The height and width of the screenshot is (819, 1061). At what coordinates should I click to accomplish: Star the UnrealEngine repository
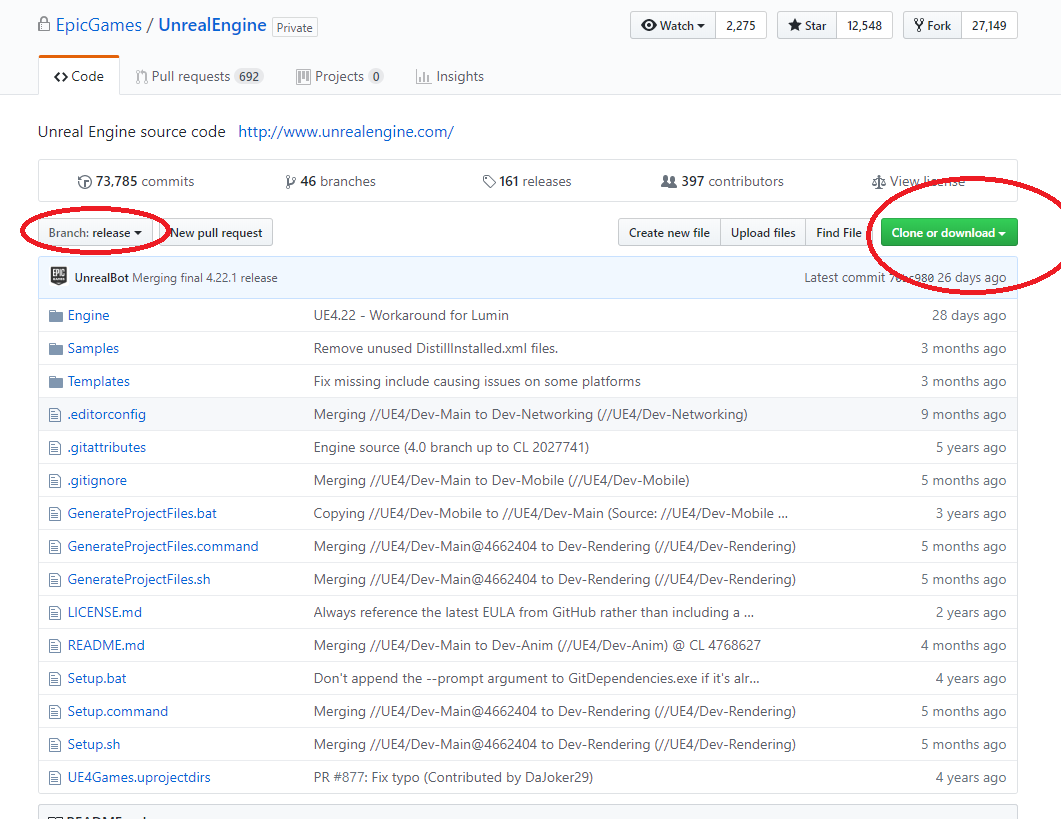(x=807, y=25)
